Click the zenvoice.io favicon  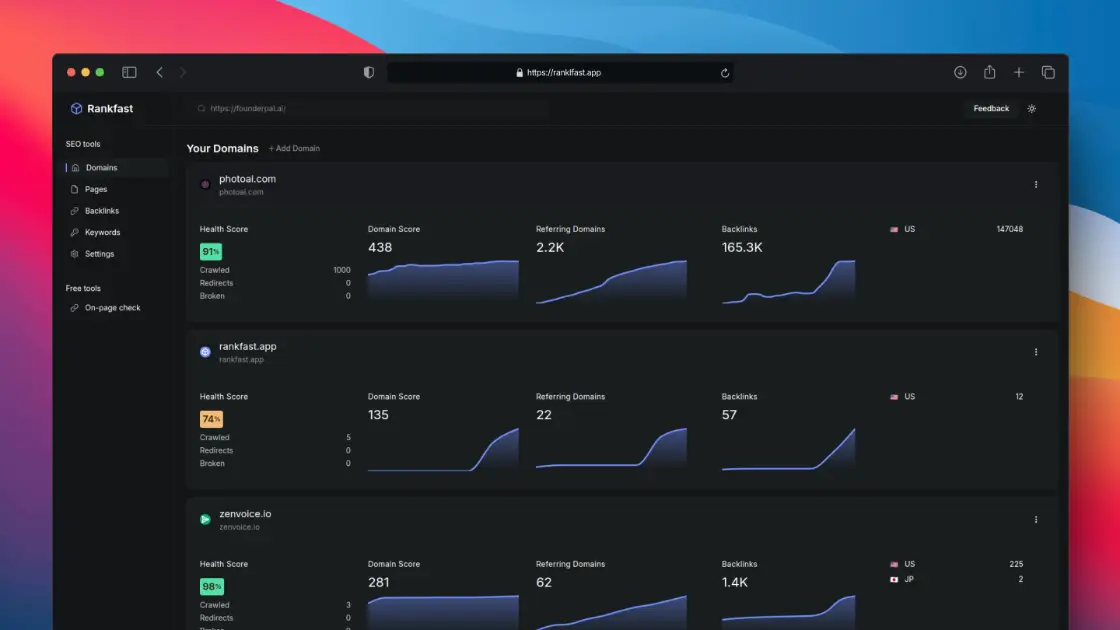coord(205,519)
